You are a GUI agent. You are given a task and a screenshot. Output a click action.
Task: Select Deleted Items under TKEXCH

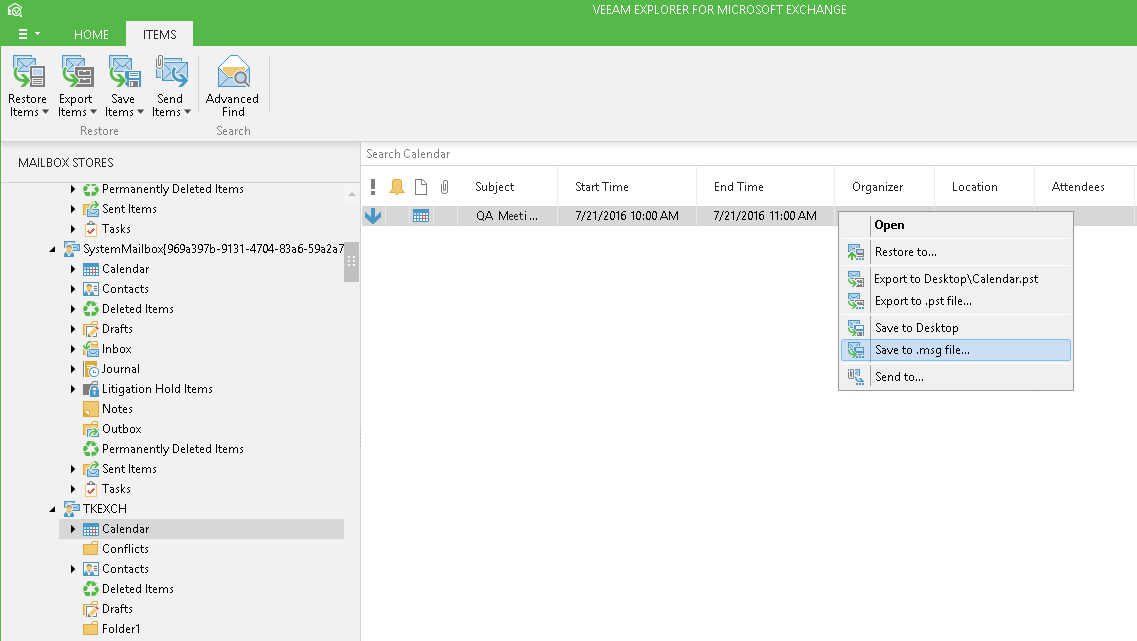click(x=138, y=589)
